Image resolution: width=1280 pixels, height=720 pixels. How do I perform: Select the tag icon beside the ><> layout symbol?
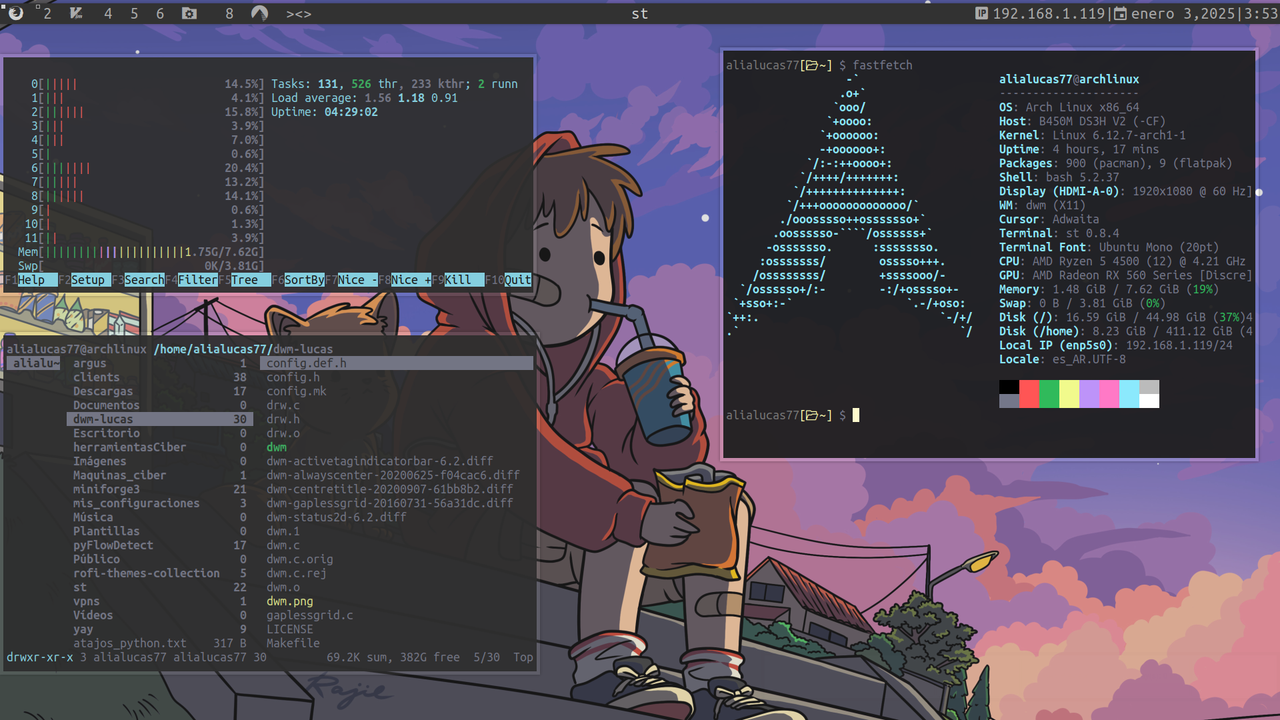point(259,13)
